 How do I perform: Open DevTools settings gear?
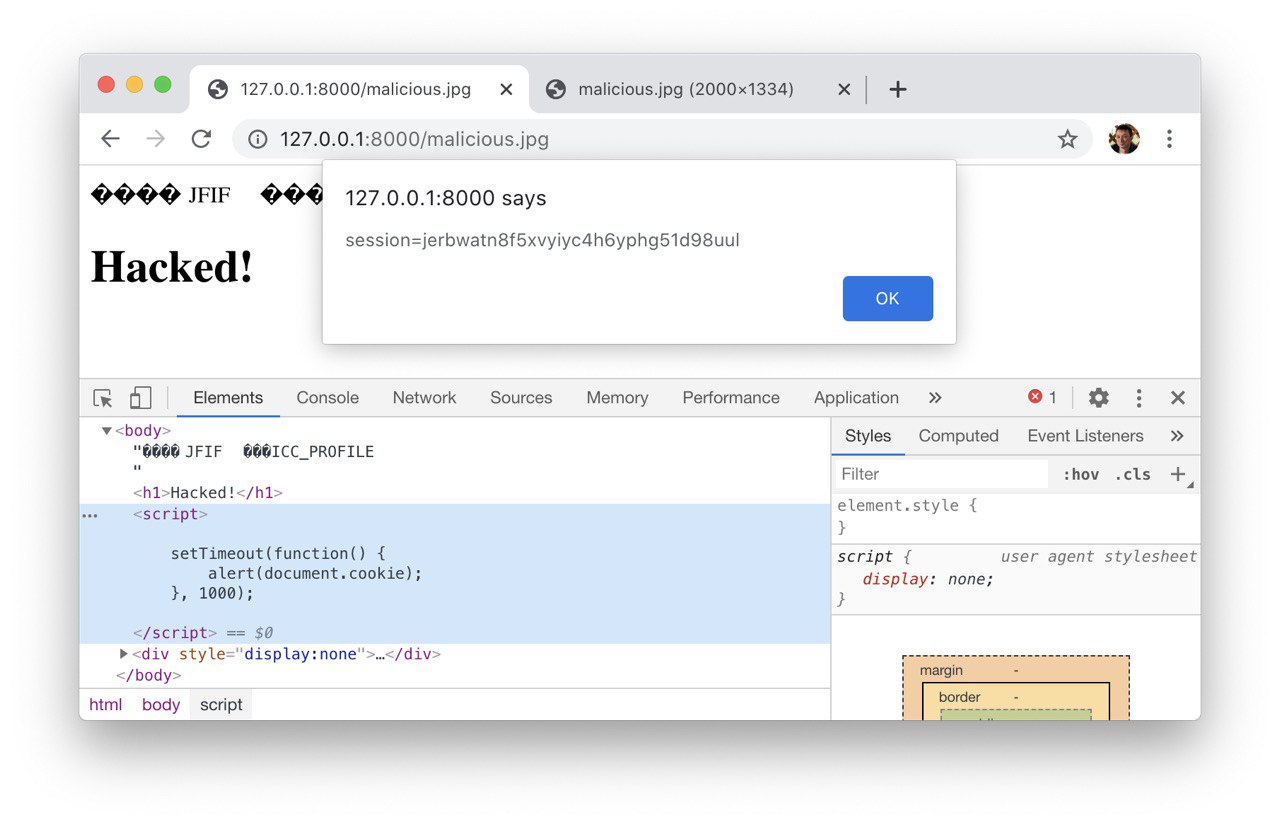point(1099,398)
